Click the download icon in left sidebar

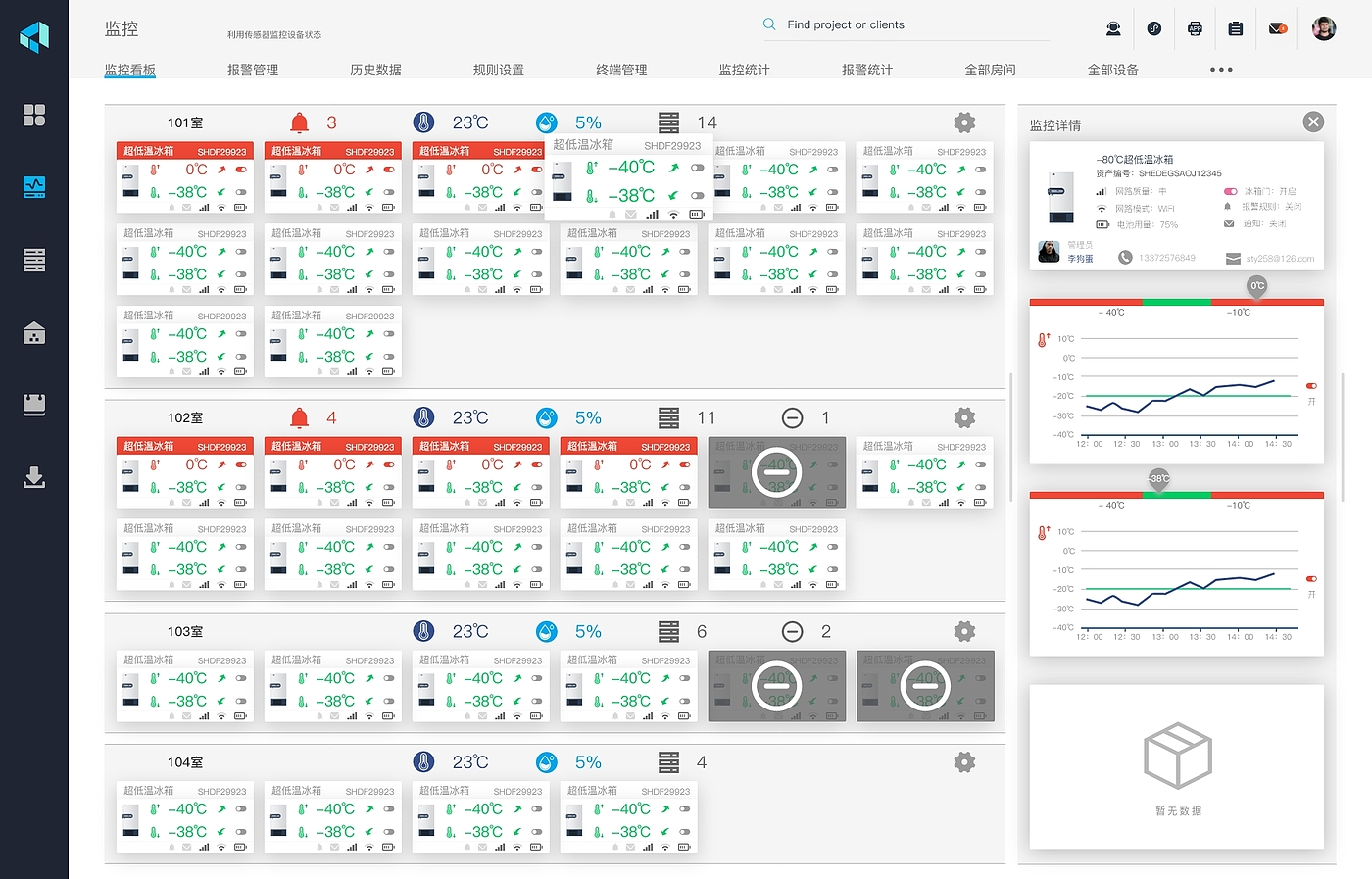34,477
